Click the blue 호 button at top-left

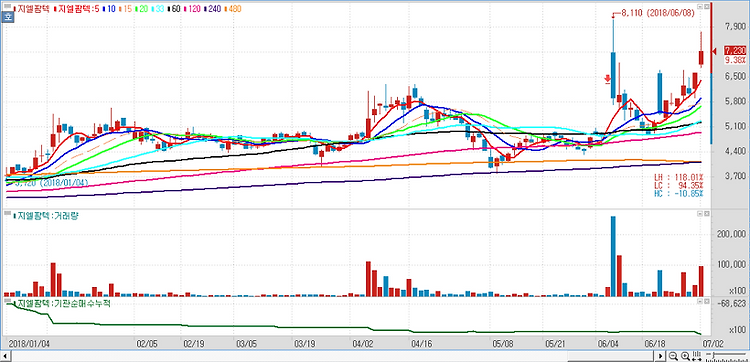[7, 17]
